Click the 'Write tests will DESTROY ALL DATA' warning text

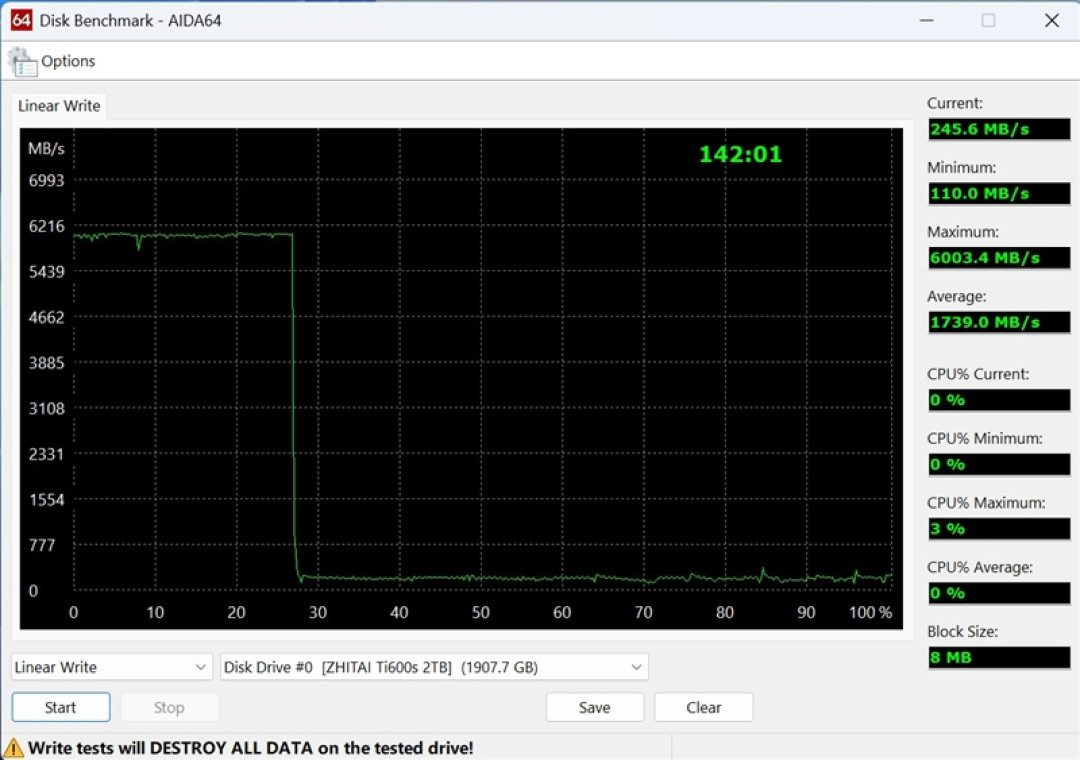[251, 748]
